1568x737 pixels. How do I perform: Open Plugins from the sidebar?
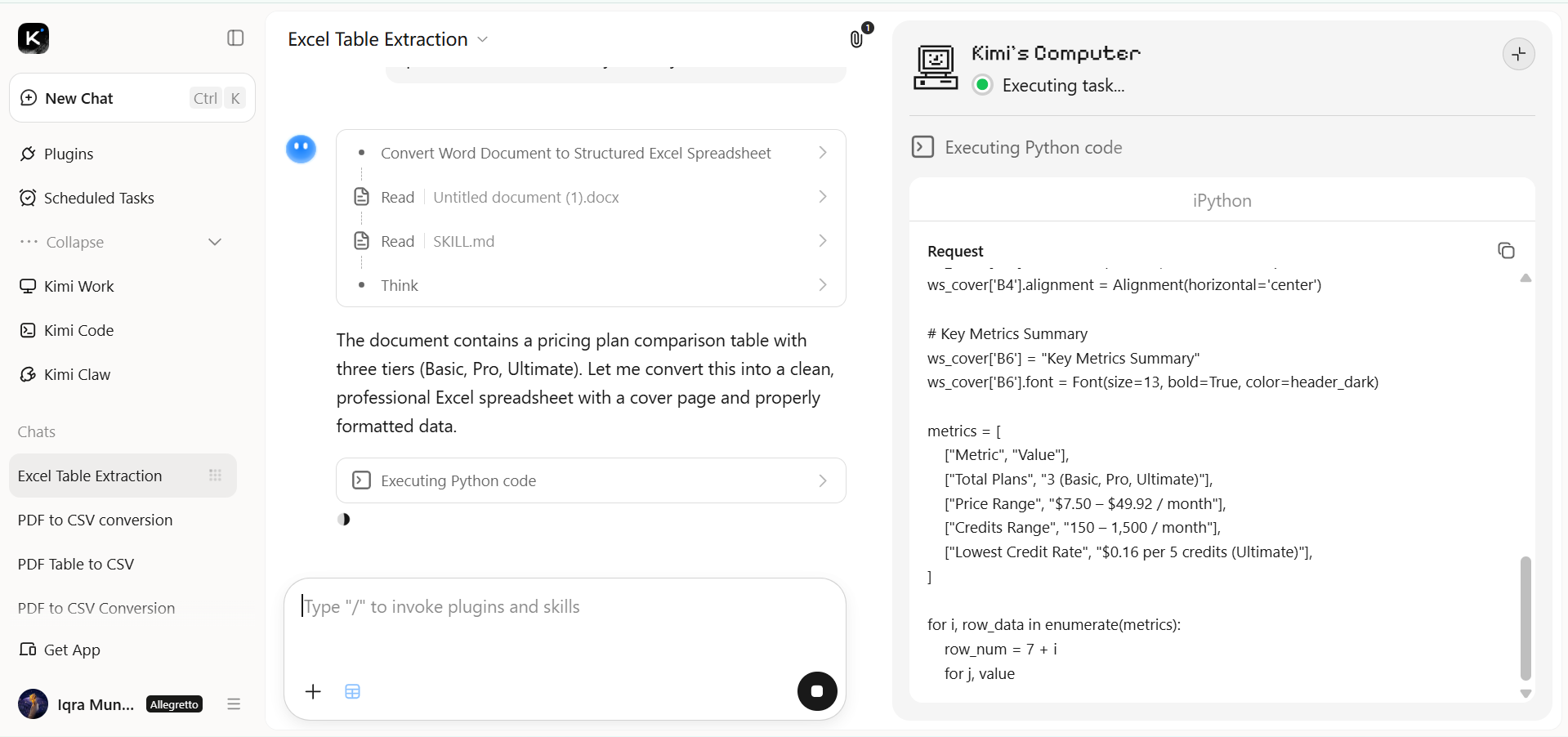pyautogui.click(x=69, y=154)
